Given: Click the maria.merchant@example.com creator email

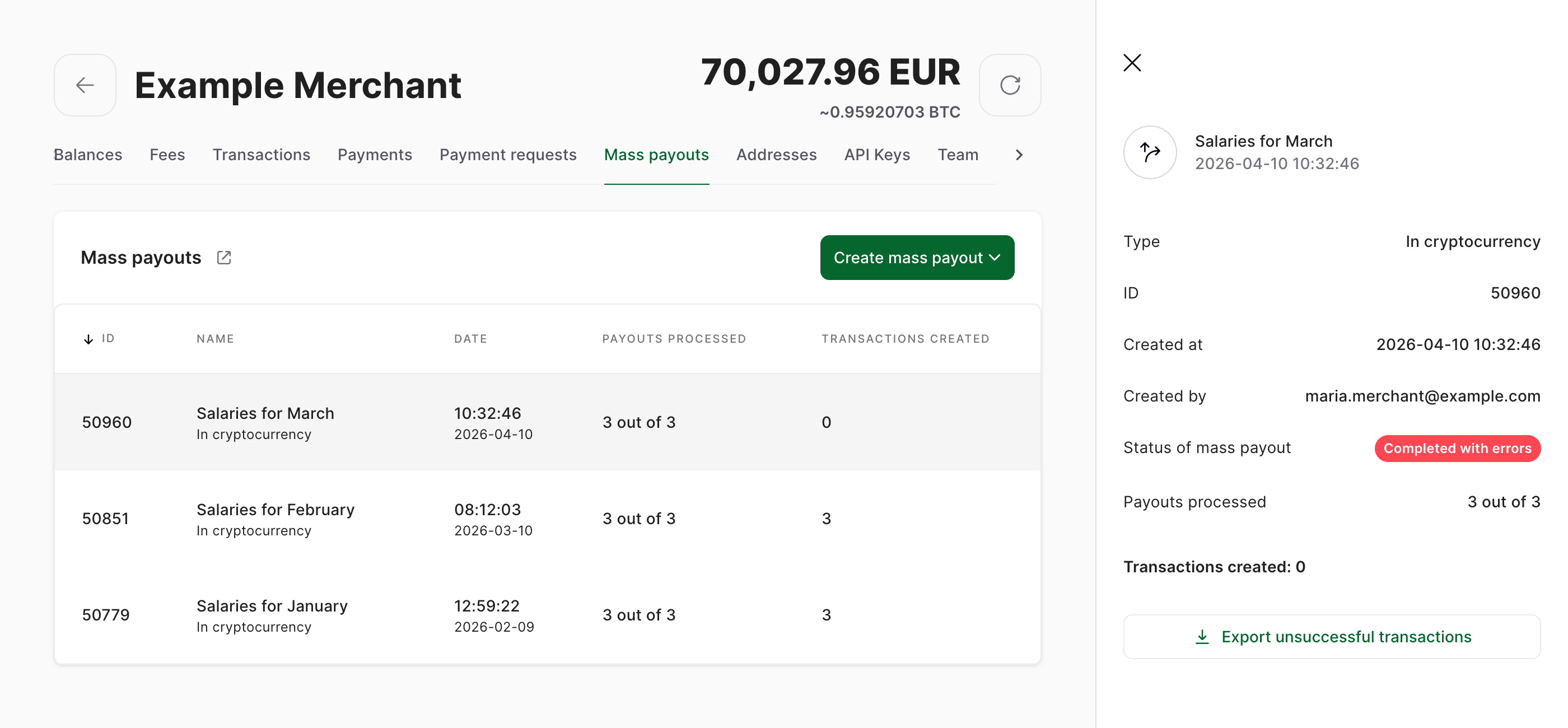Looking at the screenshot, I should click(1422, 396).
